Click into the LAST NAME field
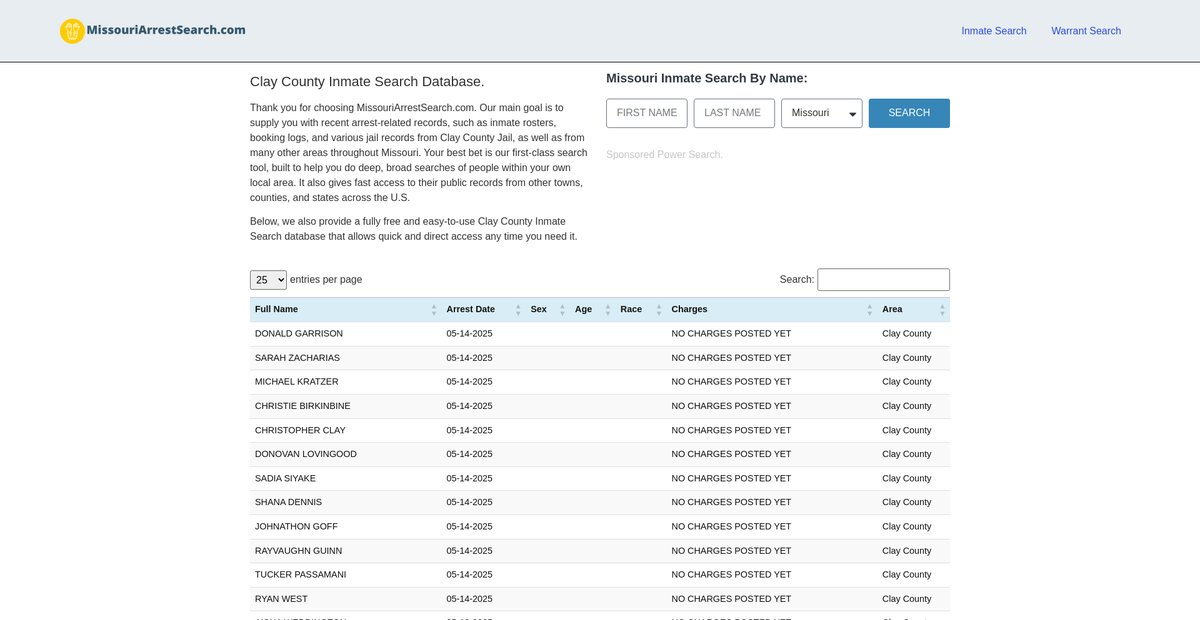 click(x=733, y=113)
